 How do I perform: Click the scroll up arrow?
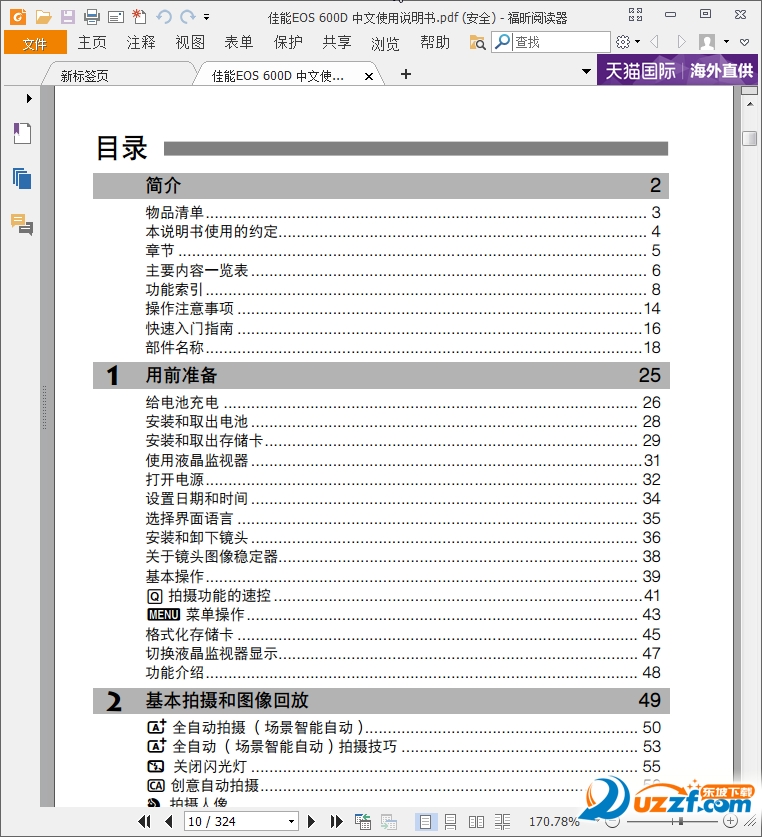coord(750,104)
